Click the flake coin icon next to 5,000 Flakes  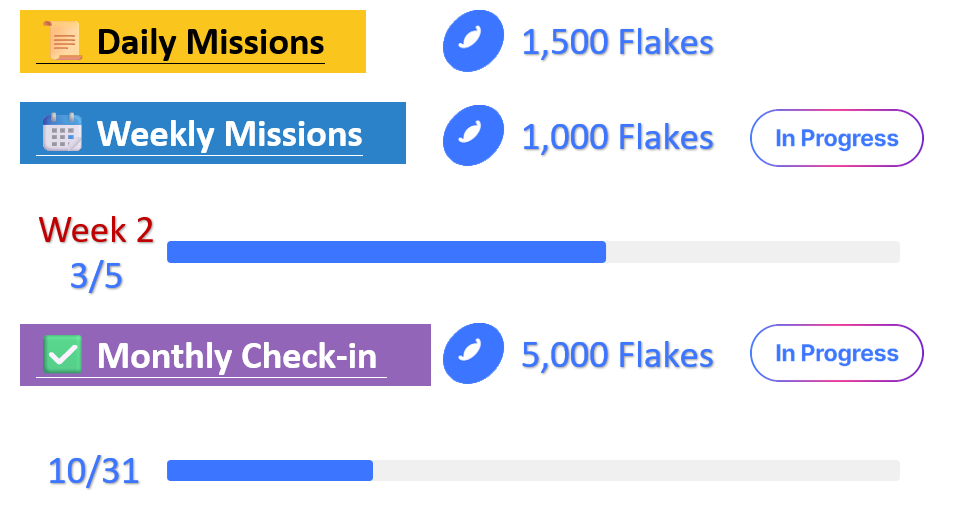pos(473,353)
